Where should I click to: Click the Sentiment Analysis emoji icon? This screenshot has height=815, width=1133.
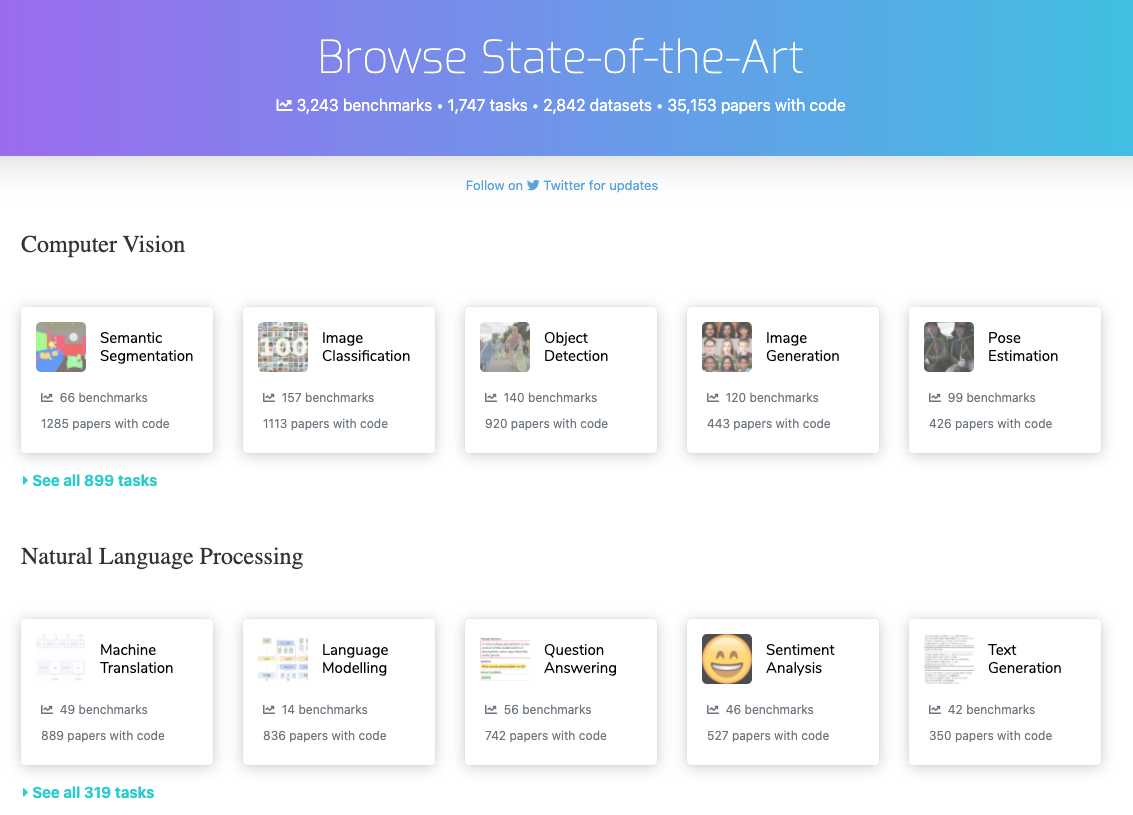[726, 659]
